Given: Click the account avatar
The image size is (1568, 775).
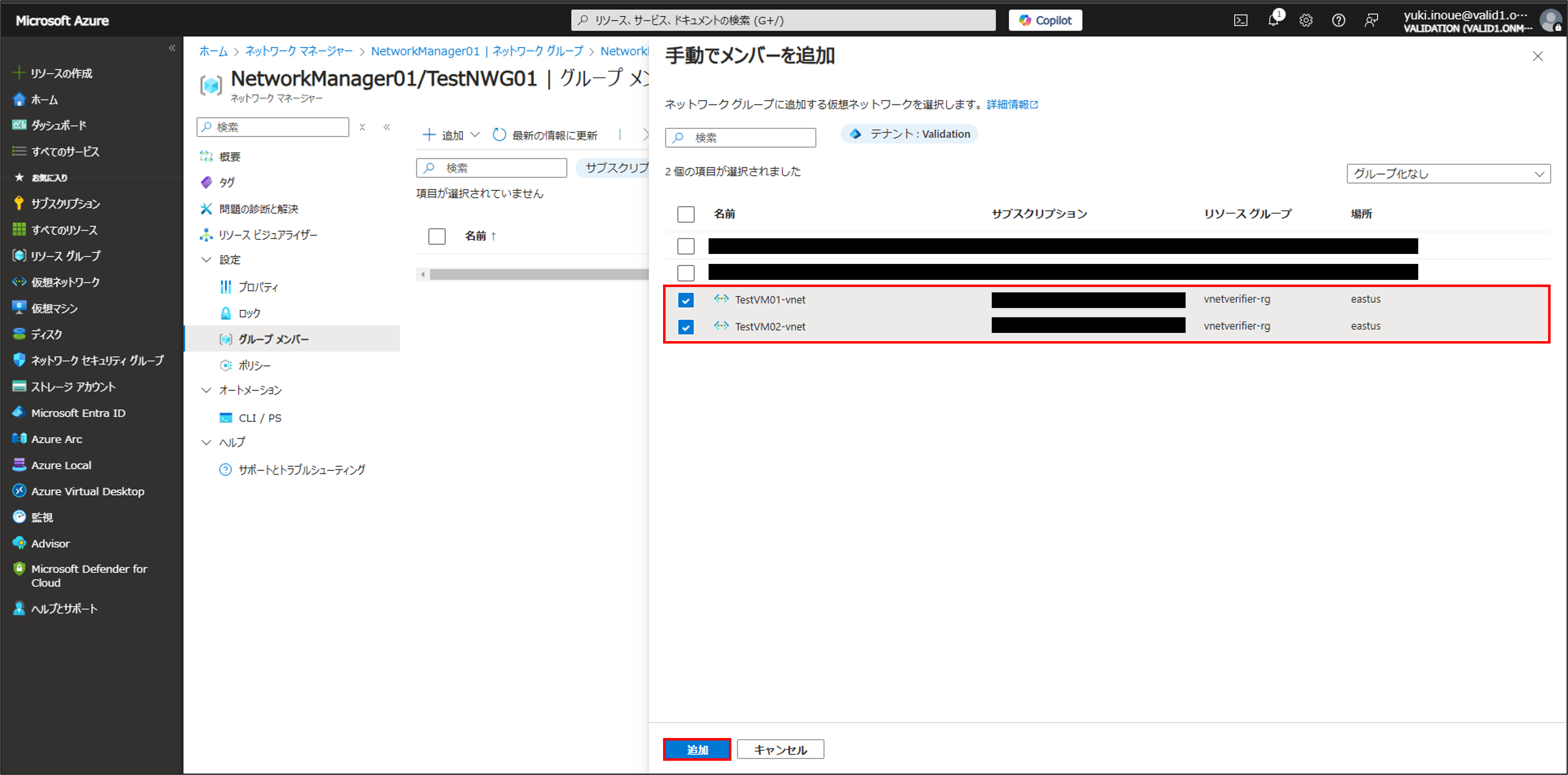Looking at the screenshot, I should tap(1550, 20).
